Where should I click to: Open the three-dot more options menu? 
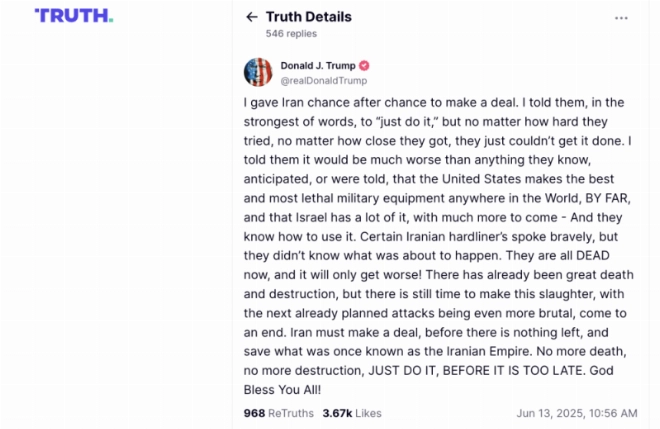coord(621,18)
